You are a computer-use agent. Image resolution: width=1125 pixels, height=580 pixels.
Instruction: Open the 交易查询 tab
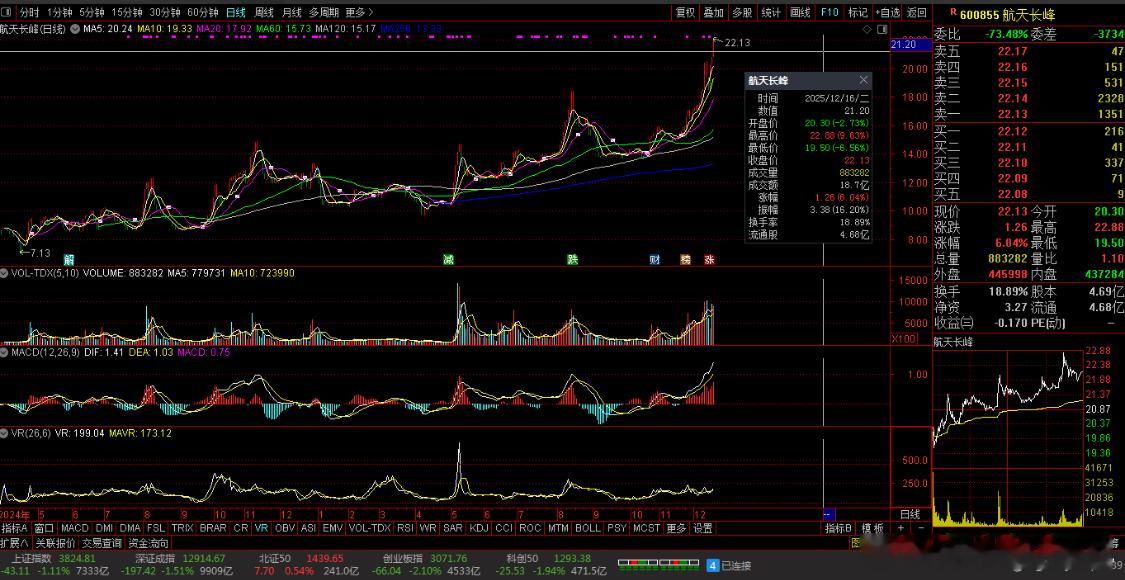click(x=101, y=543)
